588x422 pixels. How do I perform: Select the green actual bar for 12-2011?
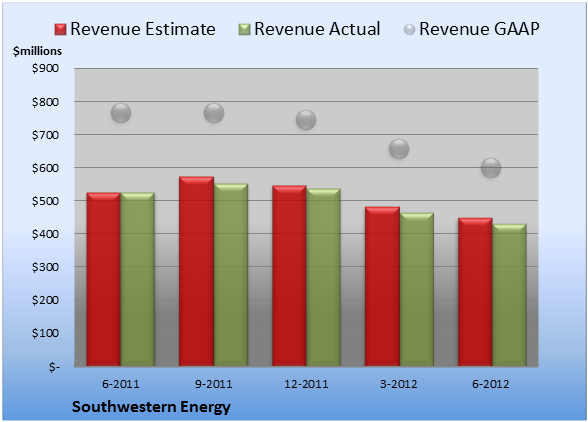[x=323, y=277]
